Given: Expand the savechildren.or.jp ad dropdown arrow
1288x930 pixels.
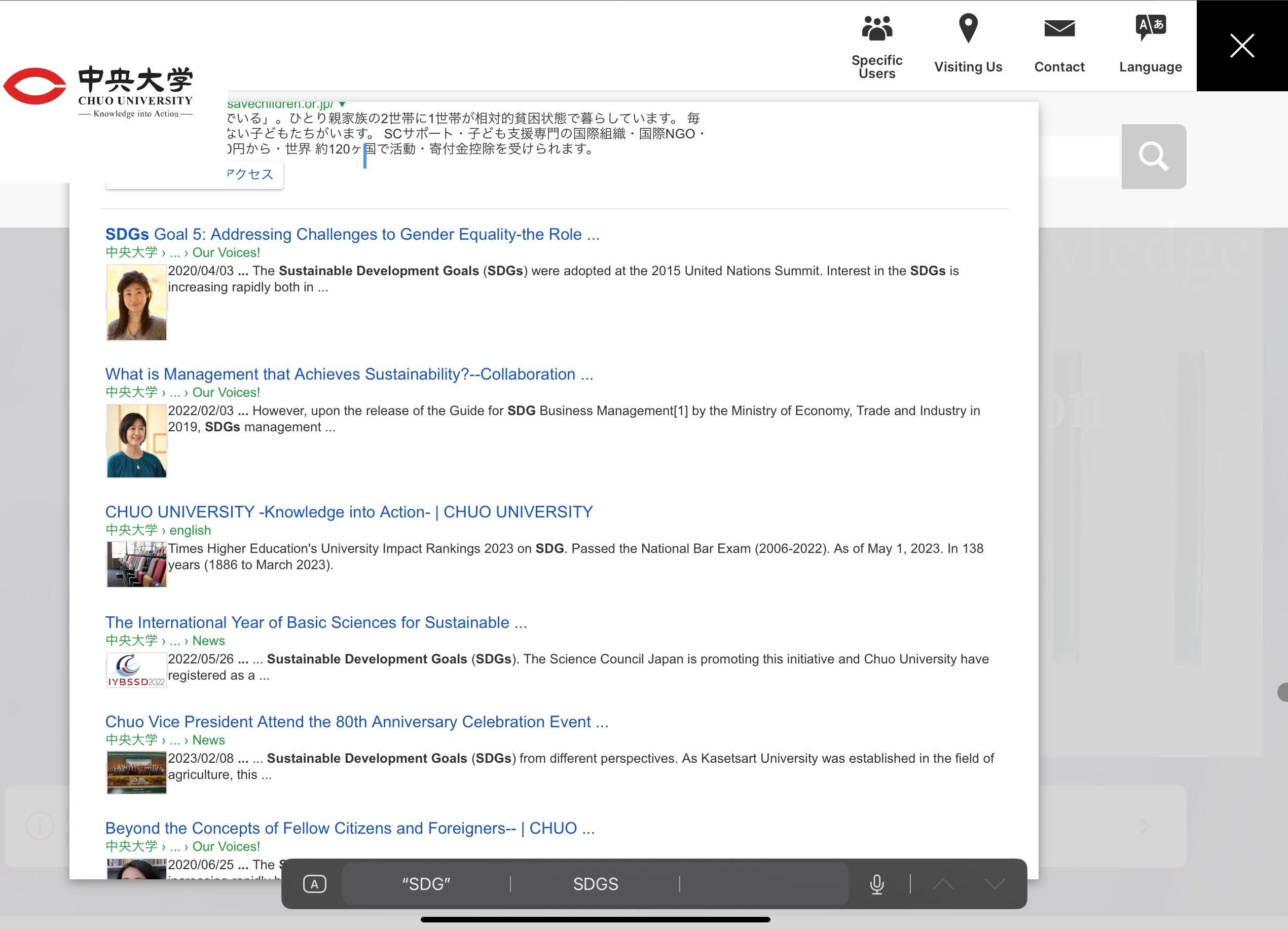Looking at the screenshot, I should (342, 104).
